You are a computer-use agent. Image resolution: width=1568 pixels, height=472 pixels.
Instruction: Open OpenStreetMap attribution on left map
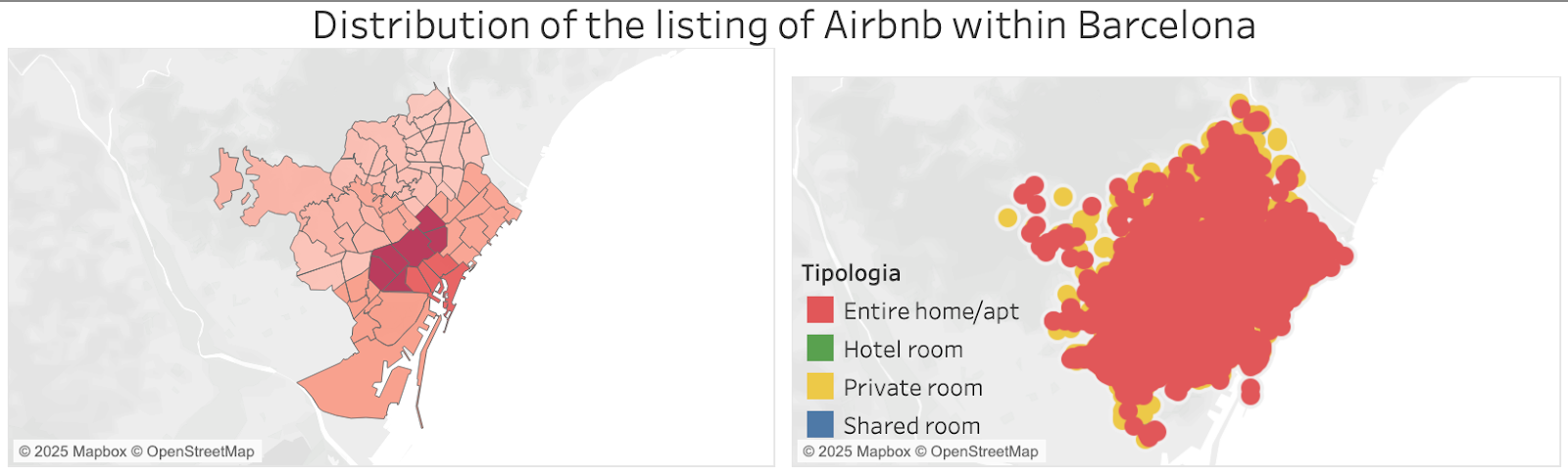pos(193,451)
